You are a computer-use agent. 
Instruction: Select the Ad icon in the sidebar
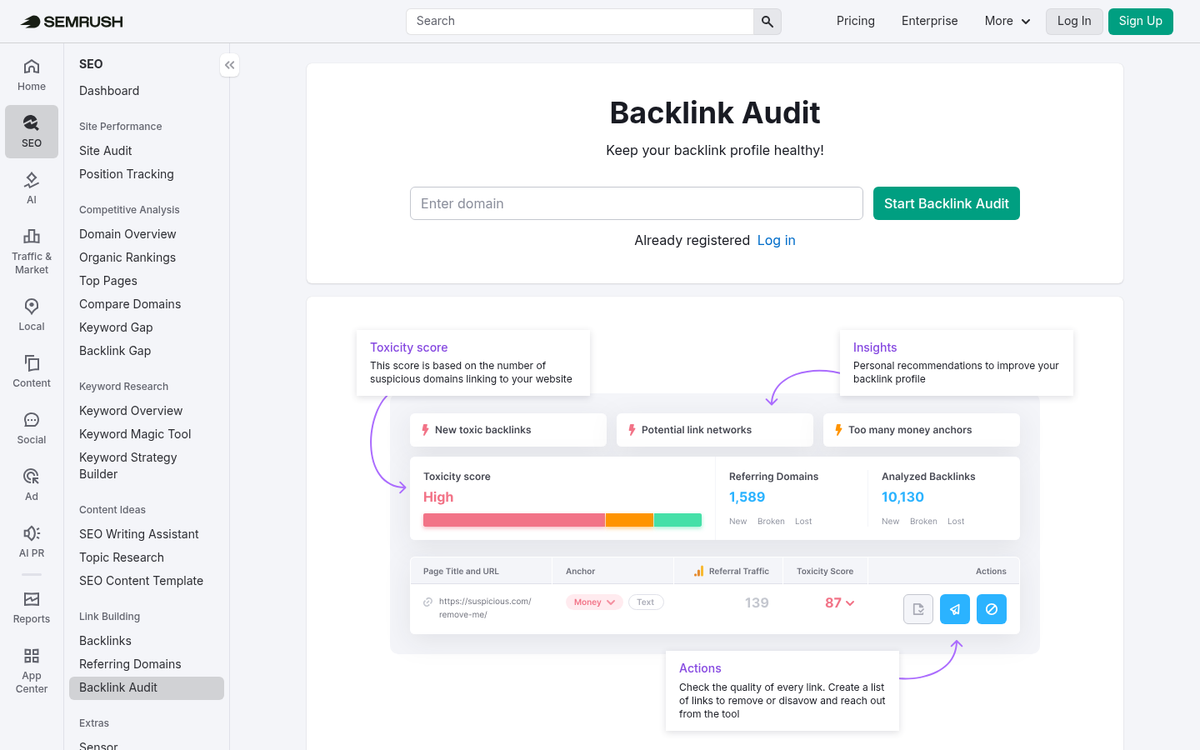coord(31,483)
